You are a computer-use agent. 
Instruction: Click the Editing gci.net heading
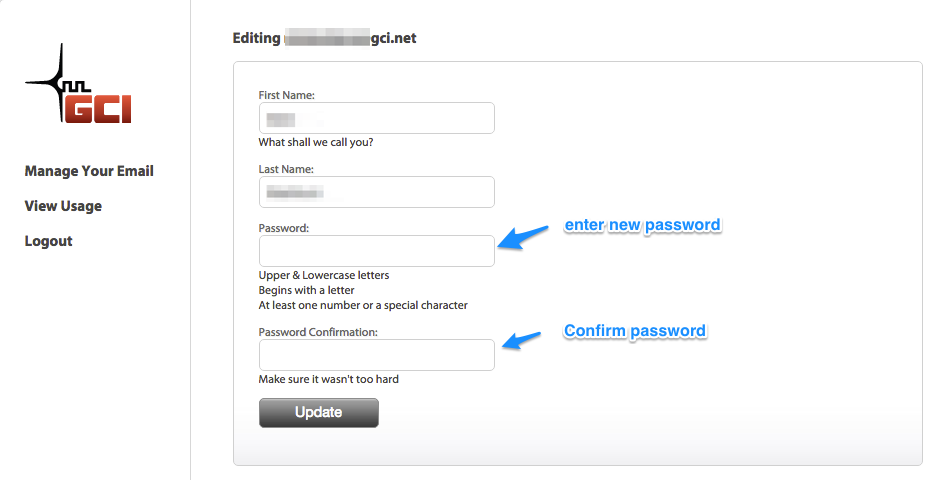[324, 38]
